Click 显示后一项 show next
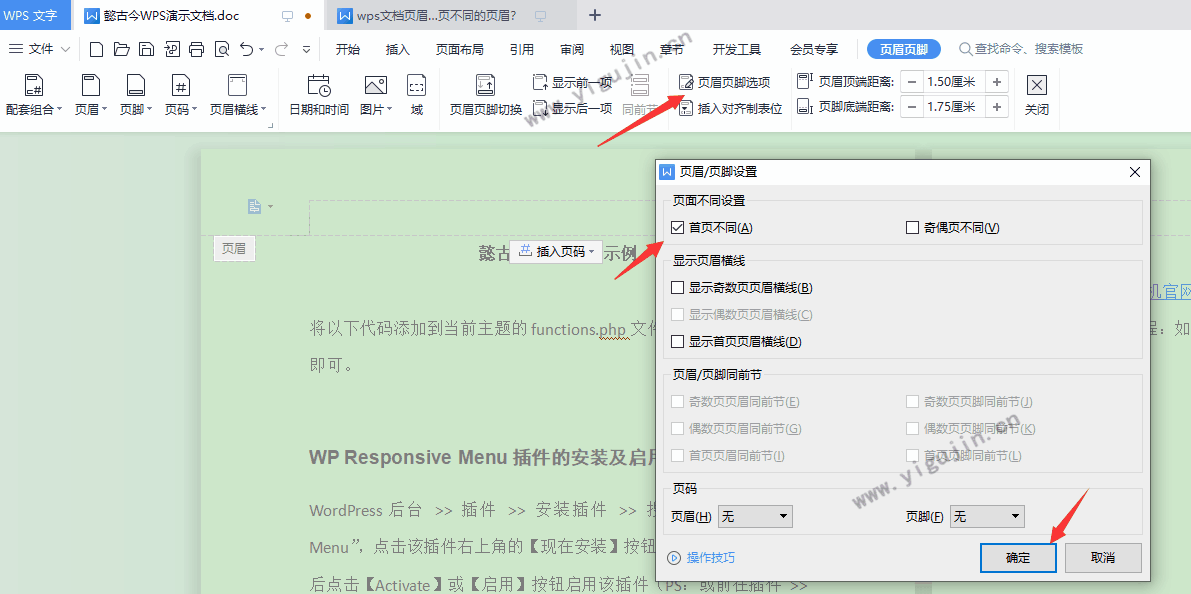The image size is (1191, 594). 573,108
